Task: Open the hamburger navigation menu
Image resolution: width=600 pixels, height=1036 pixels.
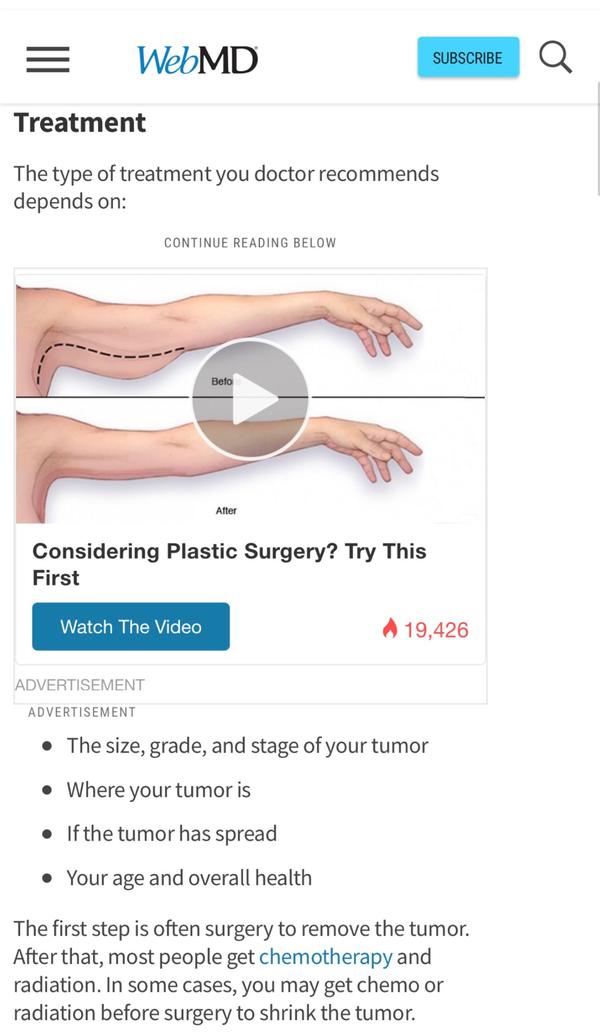Action: click(48, 59)
